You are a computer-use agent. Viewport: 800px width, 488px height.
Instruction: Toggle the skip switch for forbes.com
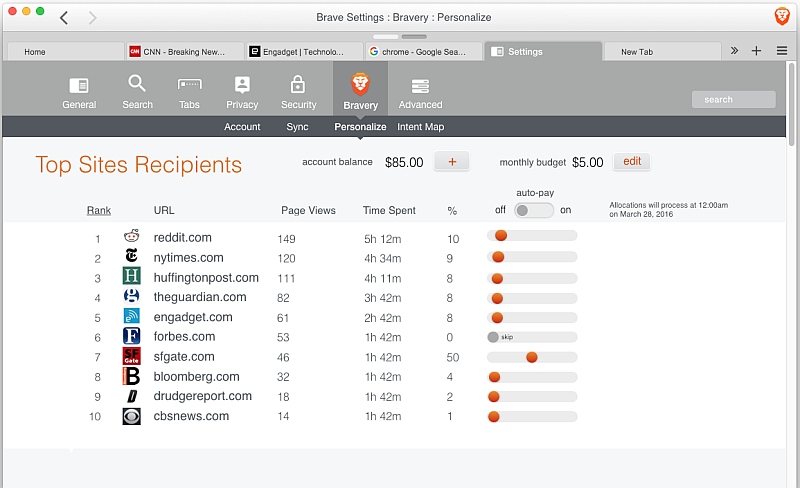[493, 337]
